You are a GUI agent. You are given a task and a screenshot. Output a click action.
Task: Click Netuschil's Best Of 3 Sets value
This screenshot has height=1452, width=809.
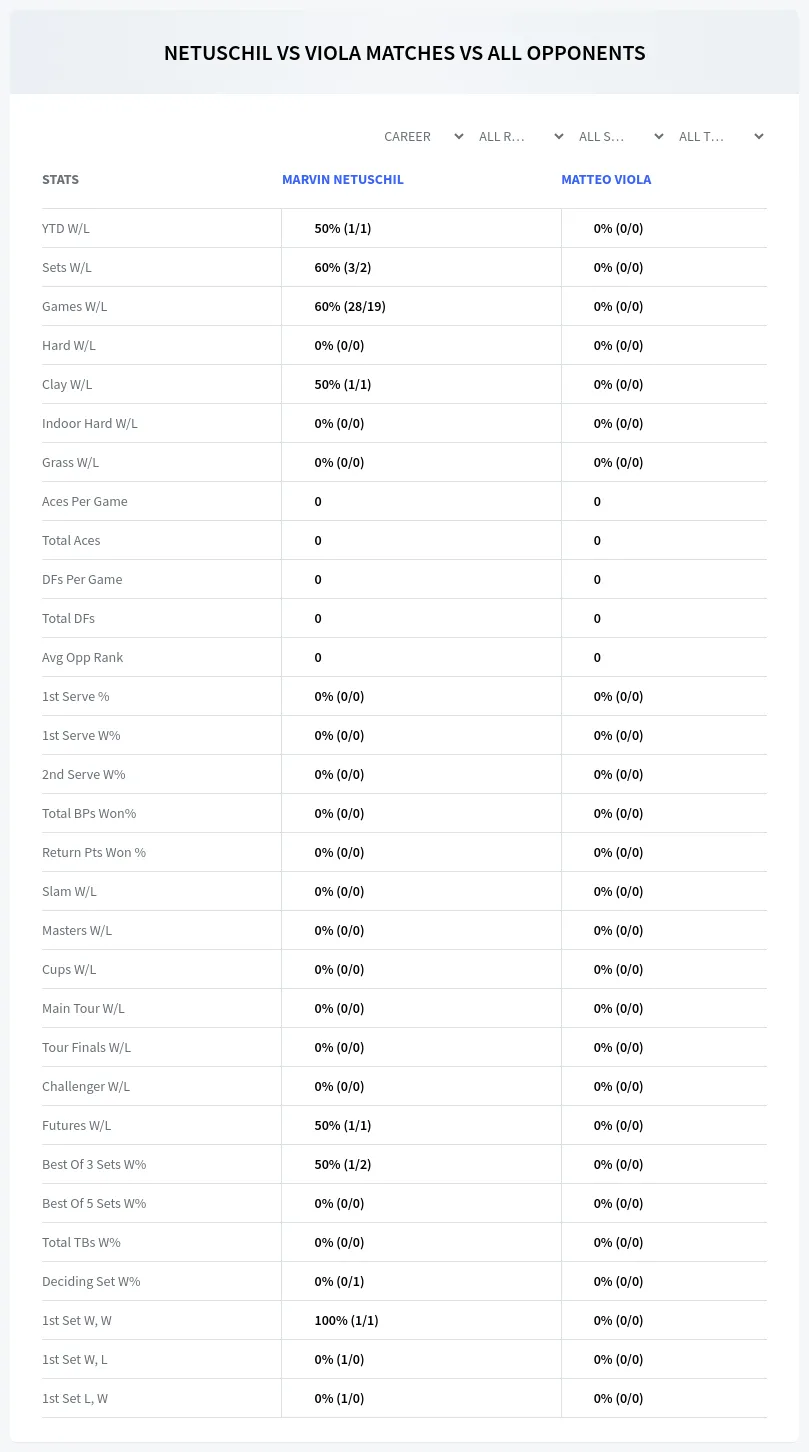pos(343,1164)
